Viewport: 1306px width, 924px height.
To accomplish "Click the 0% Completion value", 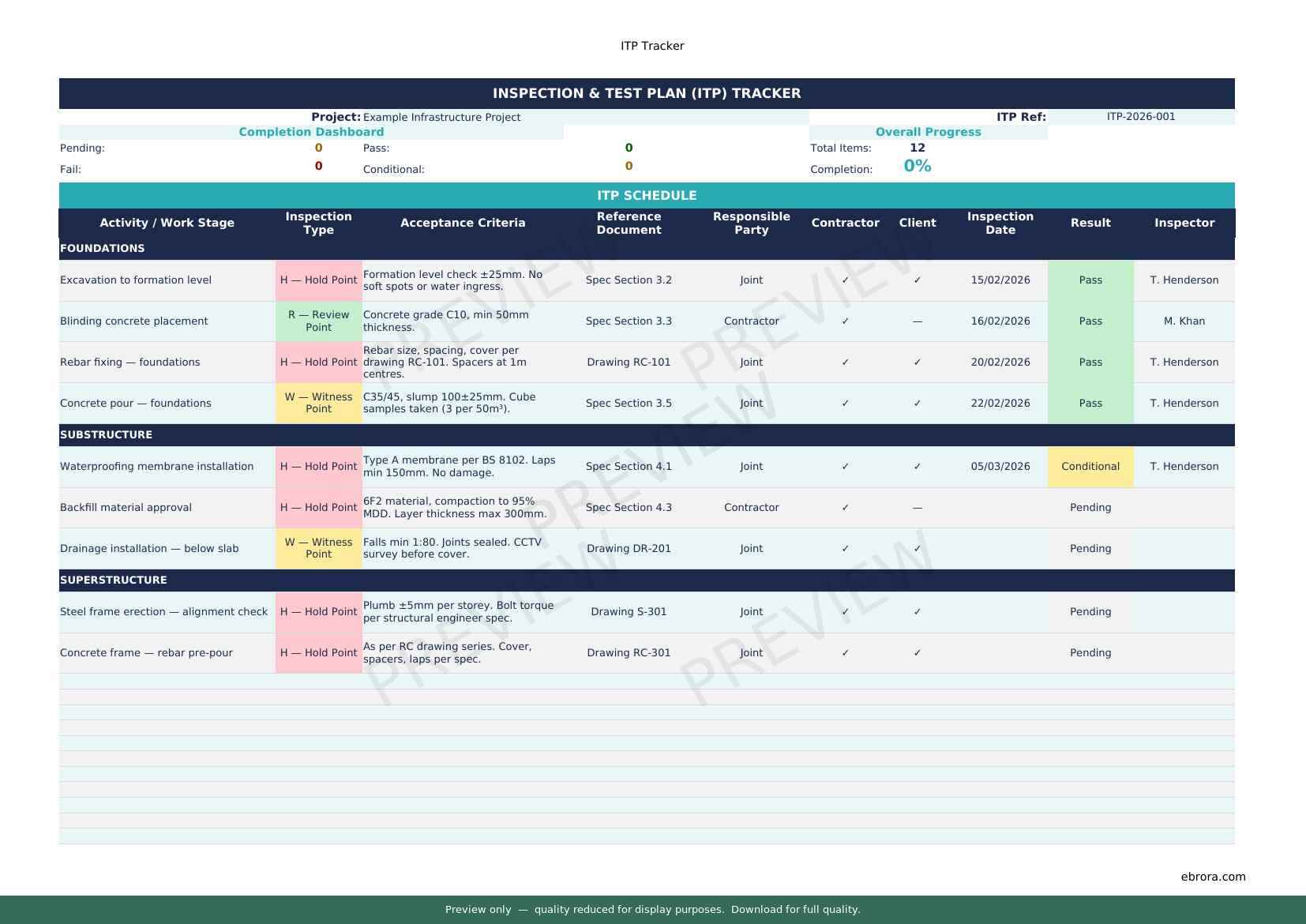I will tap(917, 167).
